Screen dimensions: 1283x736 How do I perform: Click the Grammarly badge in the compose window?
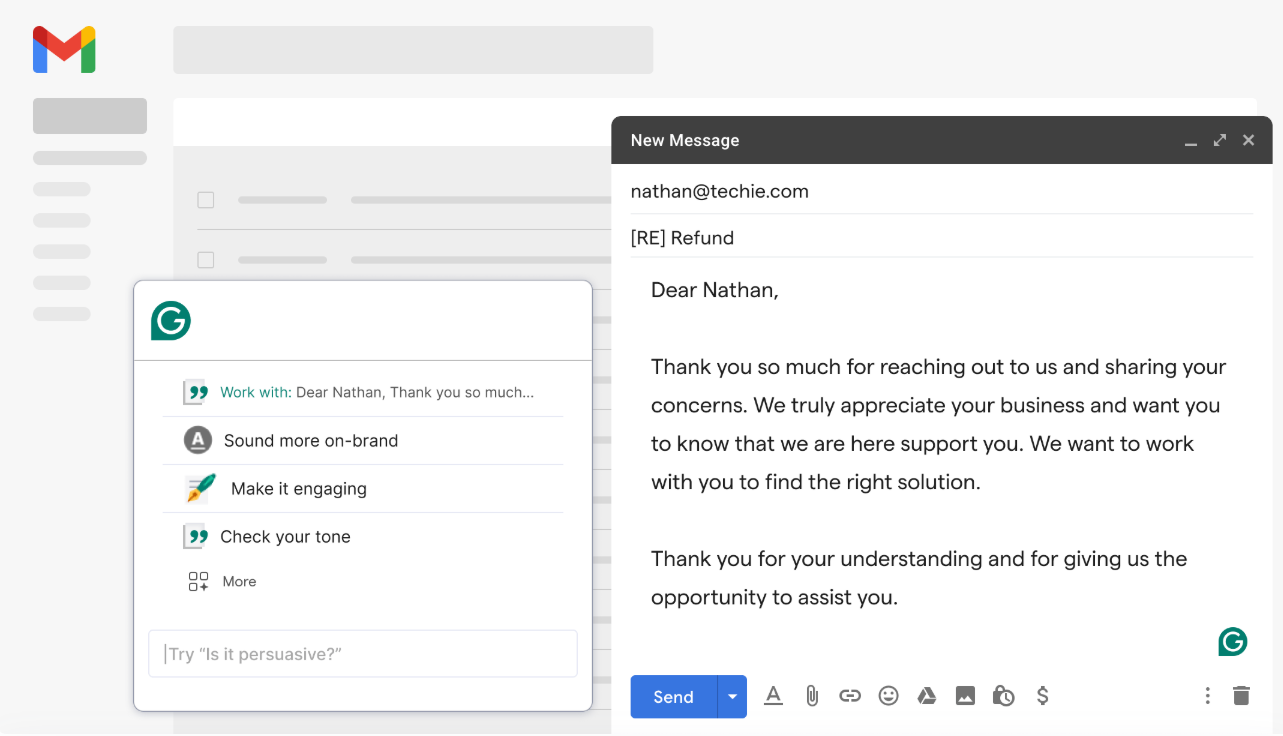[x=1233, y=642]
